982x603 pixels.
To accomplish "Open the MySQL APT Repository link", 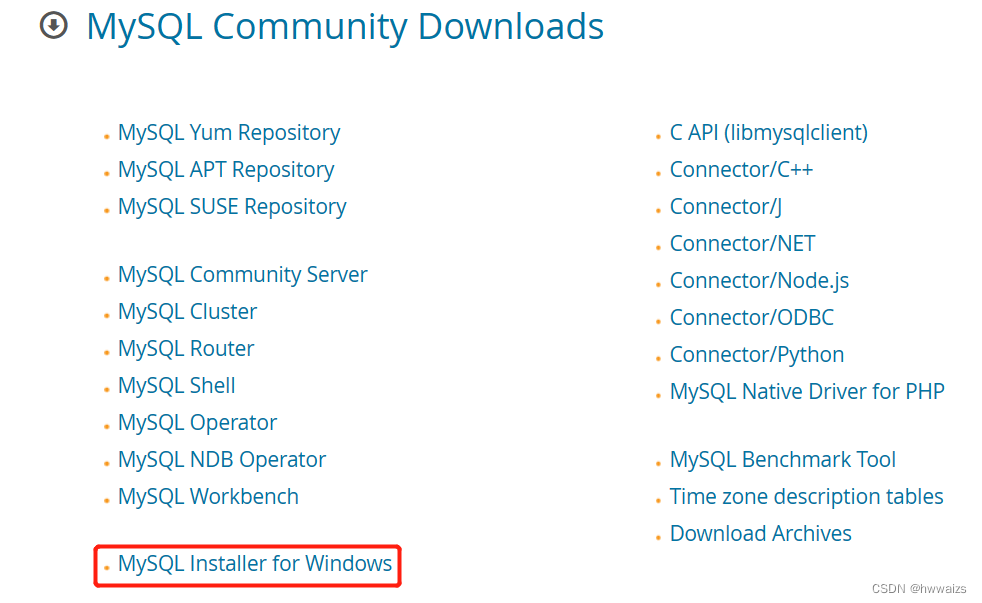I will point(226,170).
